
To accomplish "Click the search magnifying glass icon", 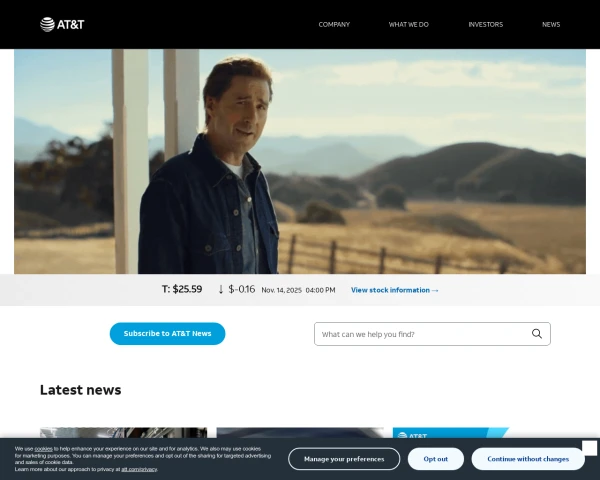I will (x=537, y=334).
